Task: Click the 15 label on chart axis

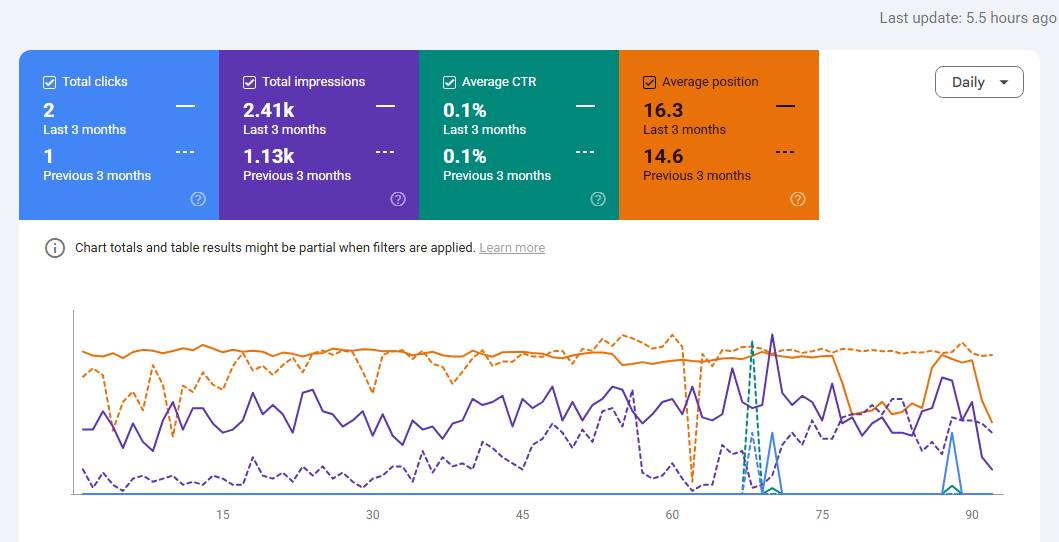Action: pos(223,515)
